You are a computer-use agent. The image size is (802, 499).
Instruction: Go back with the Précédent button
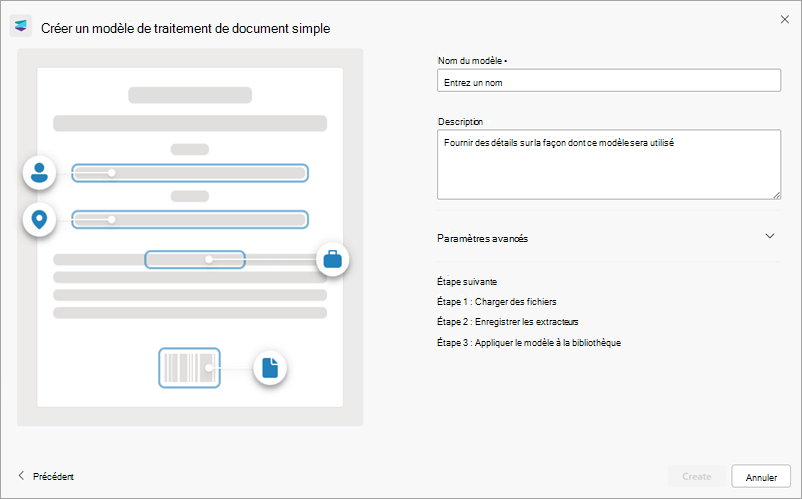[x=46, y=476]
